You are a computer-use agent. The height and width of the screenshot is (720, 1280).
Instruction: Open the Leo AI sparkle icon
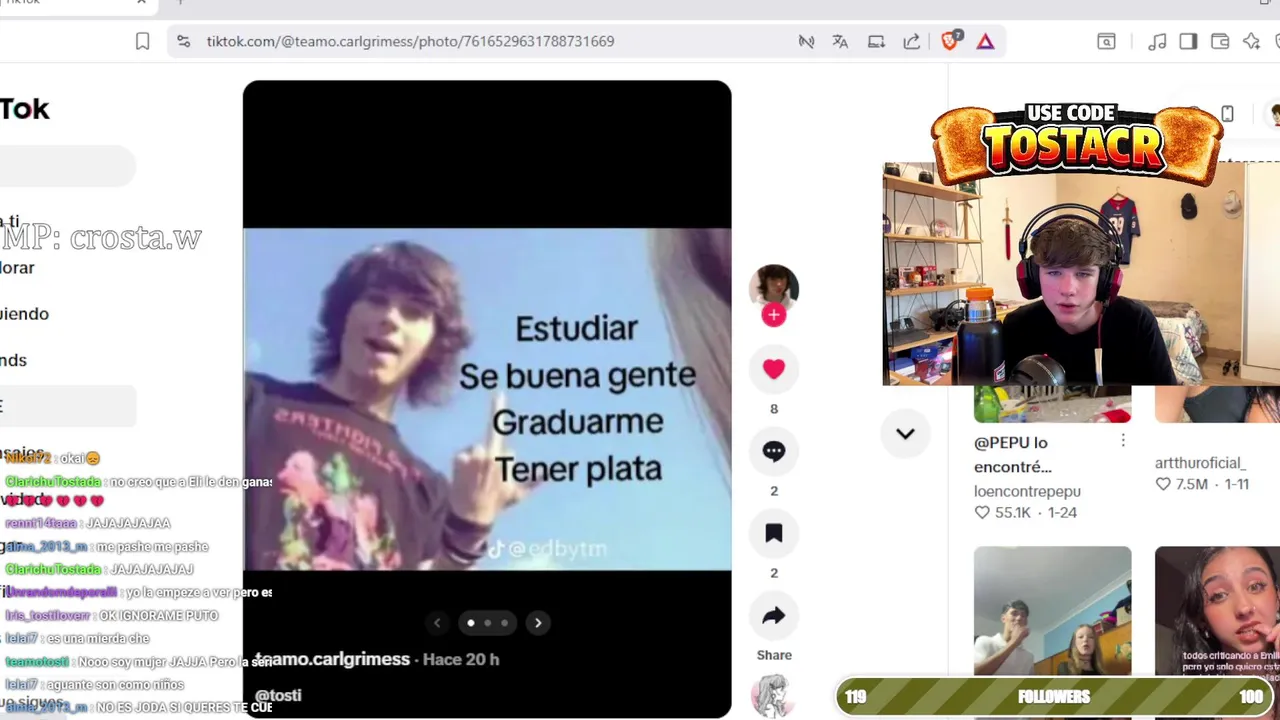click(1251, 41)
